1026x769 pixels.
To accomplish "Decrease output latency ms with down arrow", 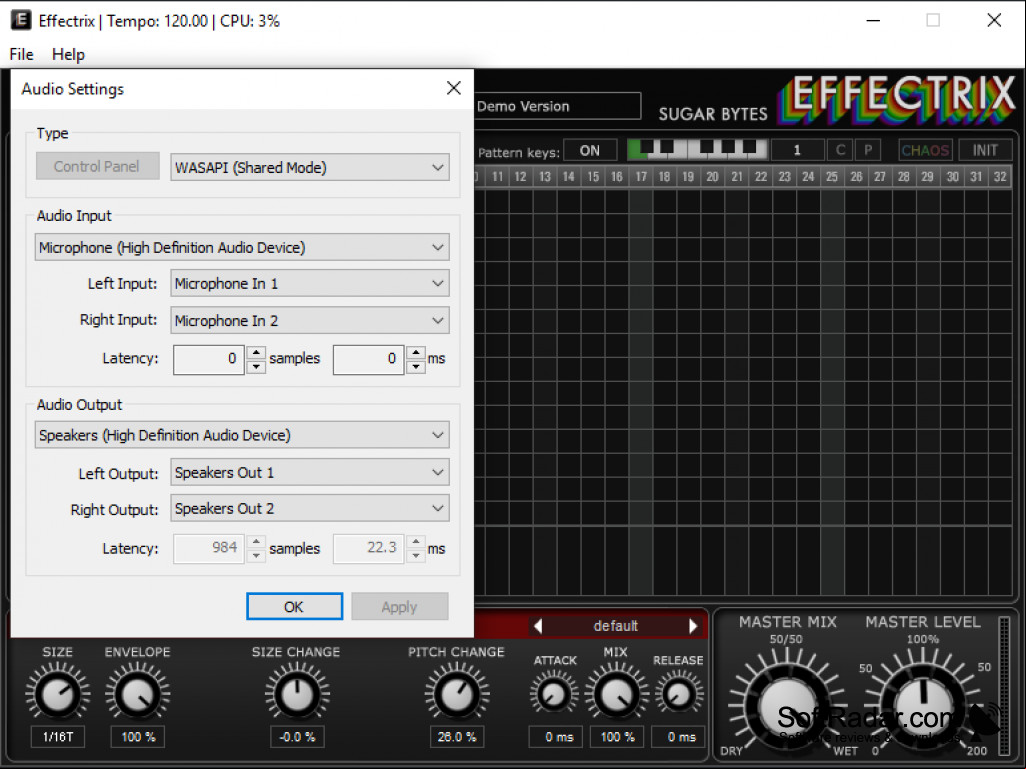I will (x=416, y=556).
